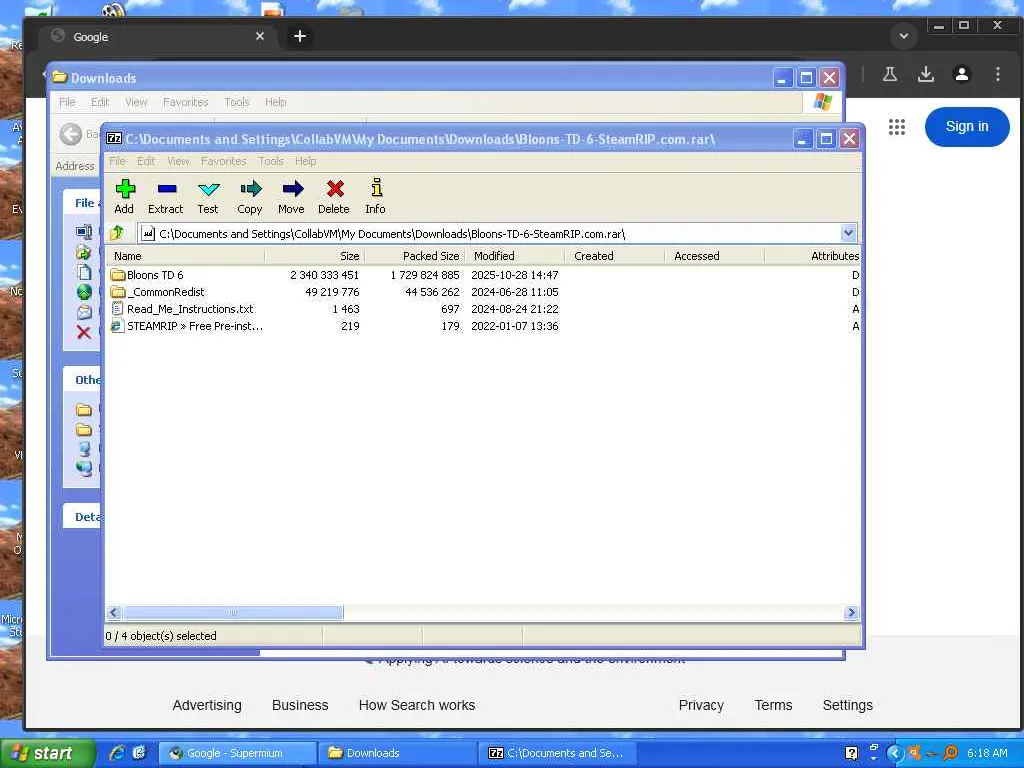Image resolution: width=1024 pixels, height=768 pixels.
Task: Sort by the Size column header
Action: (315, 256)
